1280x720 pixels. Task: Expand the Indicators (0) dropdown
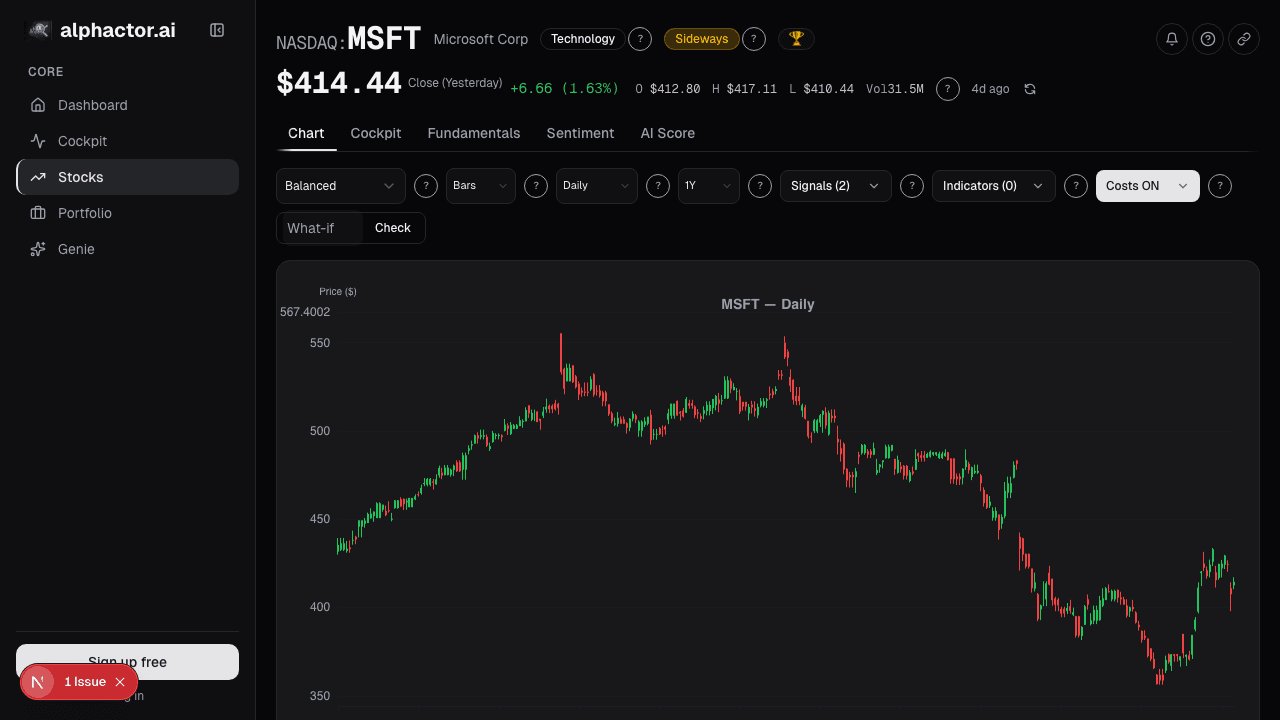tap(994, 186)
